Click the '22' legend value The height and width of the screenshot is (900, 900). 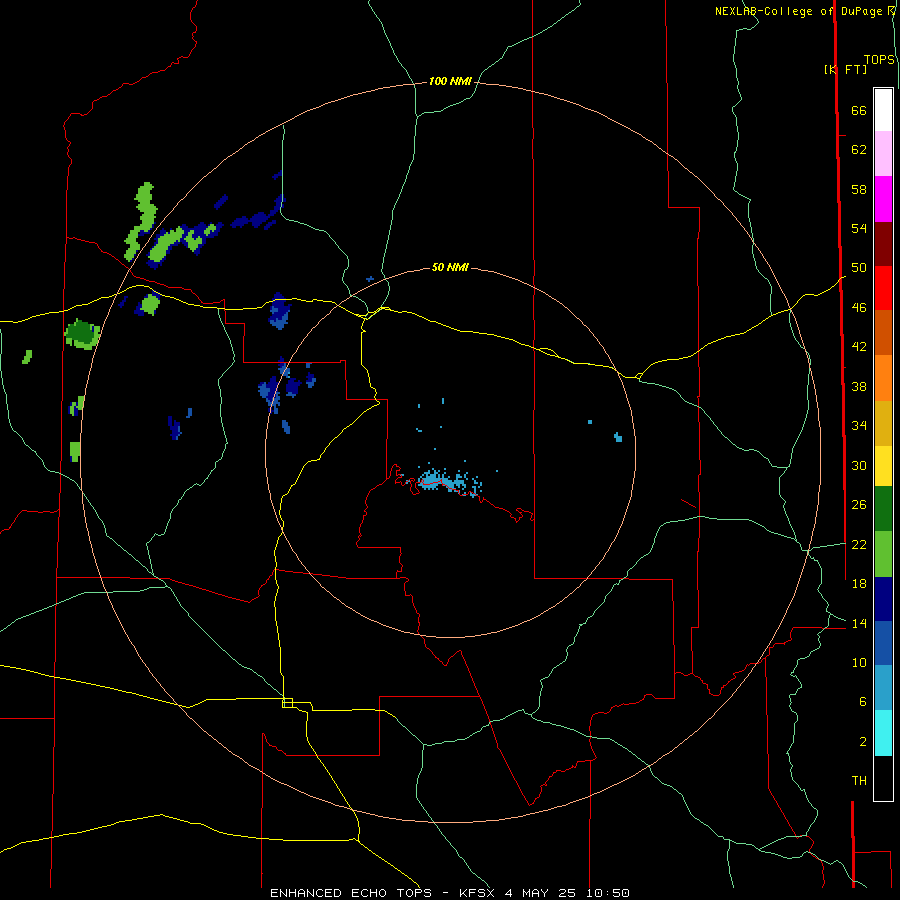(x=859, y=544)
